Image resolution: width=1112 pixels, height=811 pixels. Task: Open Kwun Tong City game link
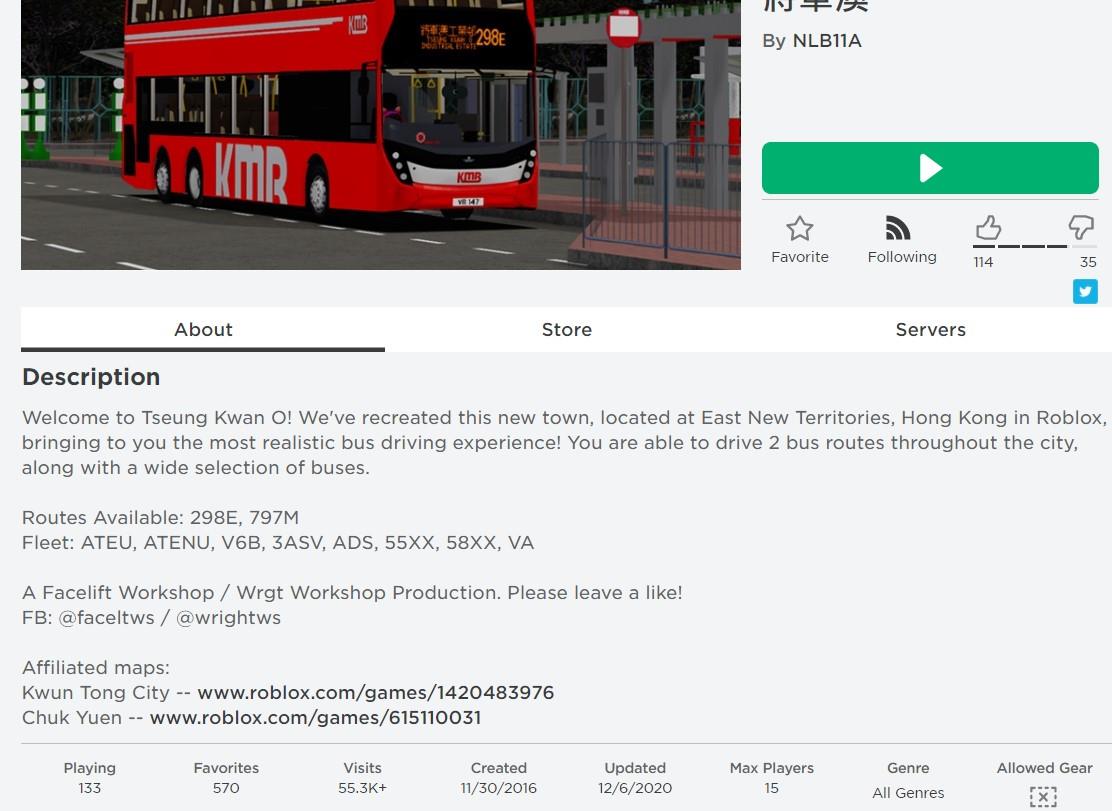tap(376, 693)
